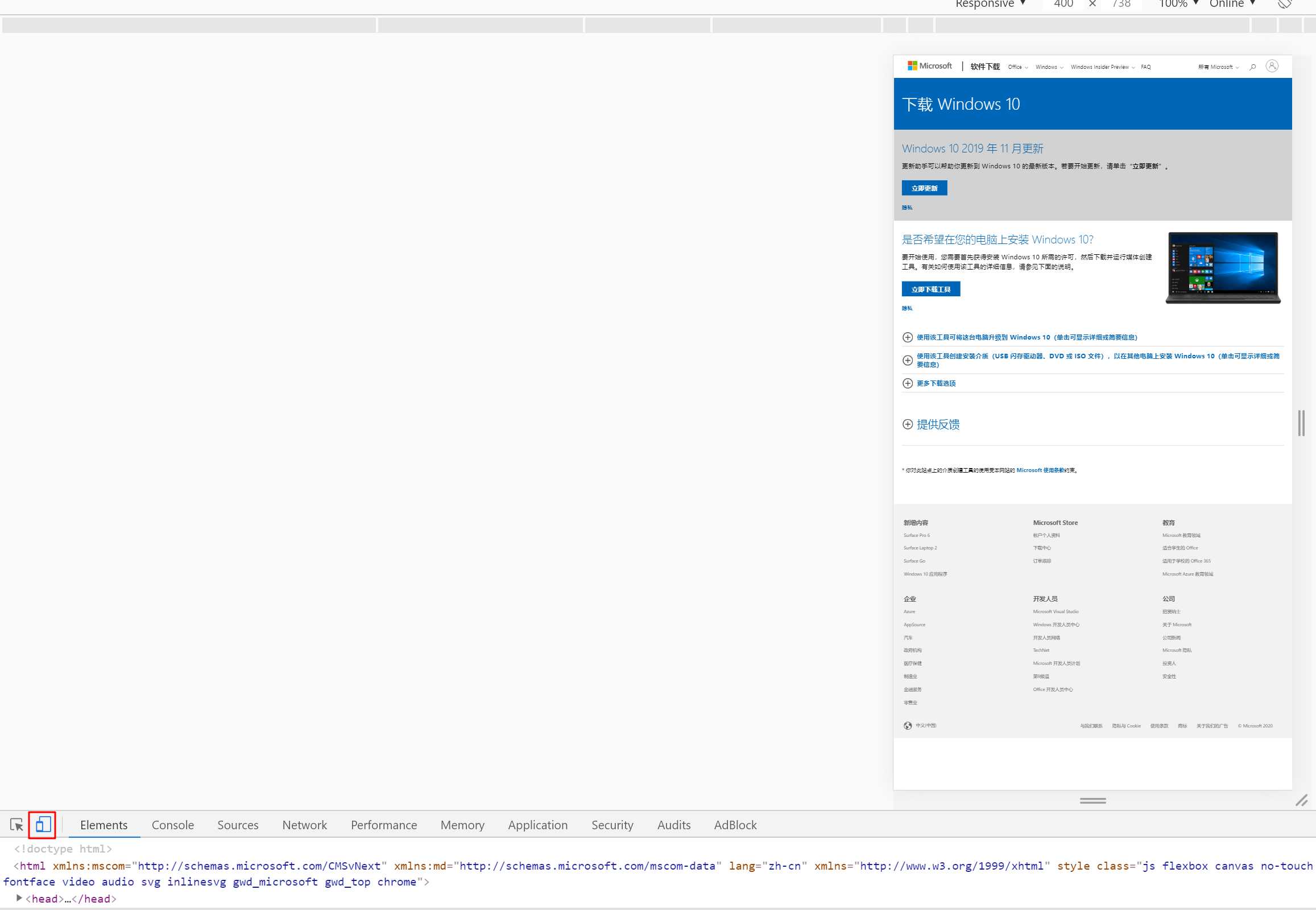Open the Microsoft 使用条款 link

(1040, 470)
